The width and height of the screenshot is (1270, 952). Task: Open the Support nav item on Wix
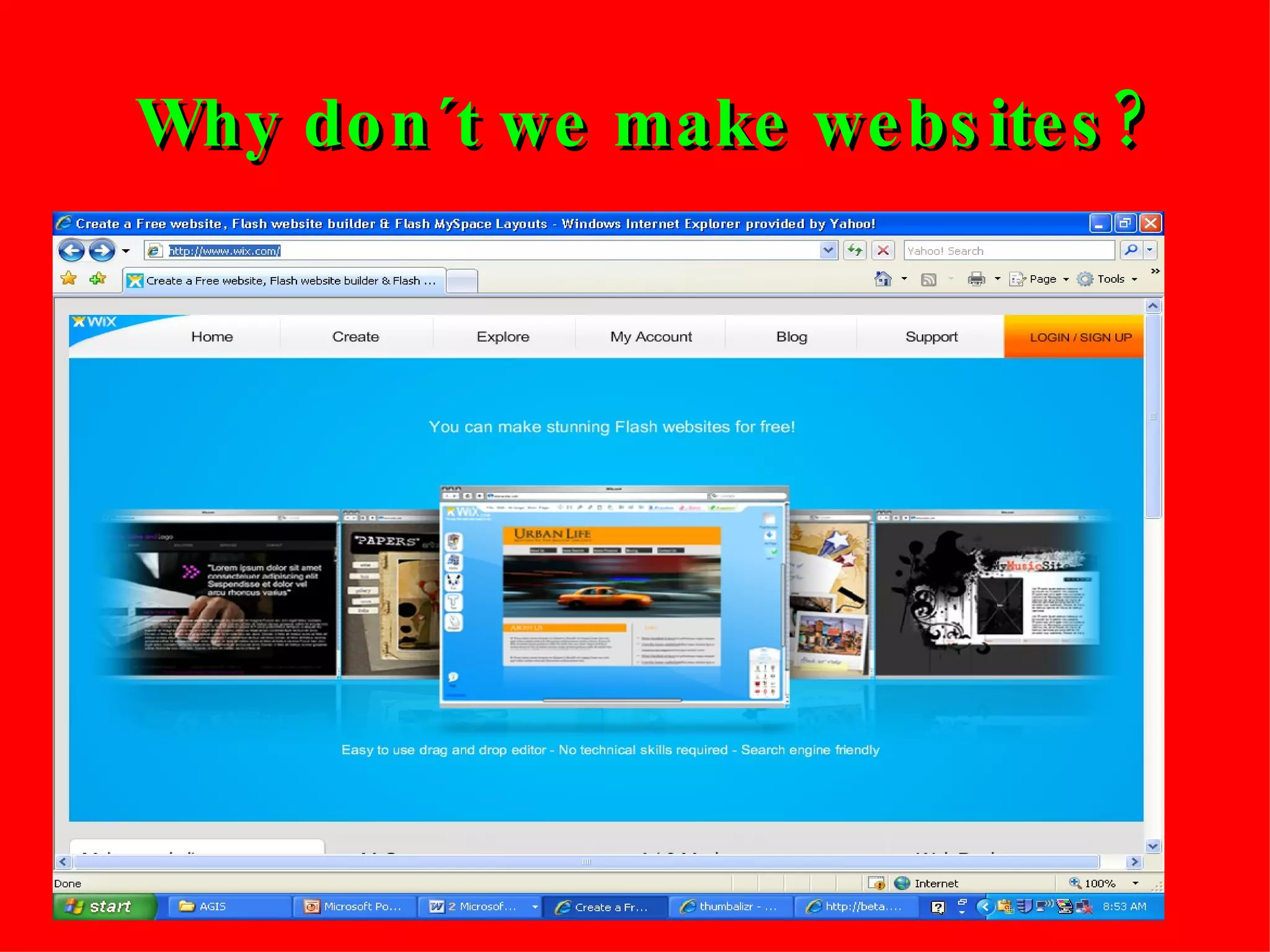click(931, 337)
